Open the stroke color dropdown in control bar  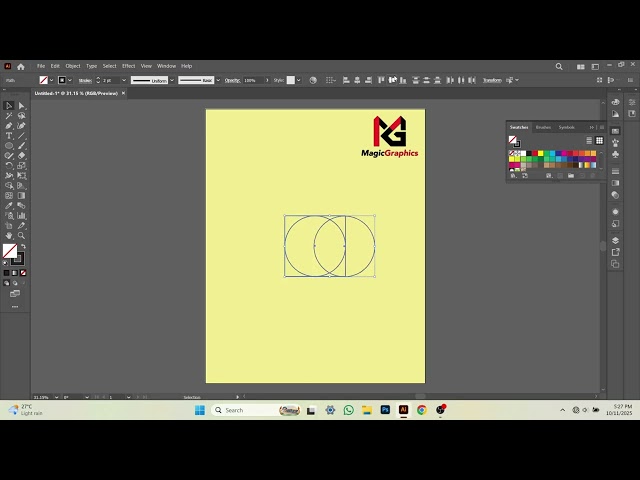point(70,80)
